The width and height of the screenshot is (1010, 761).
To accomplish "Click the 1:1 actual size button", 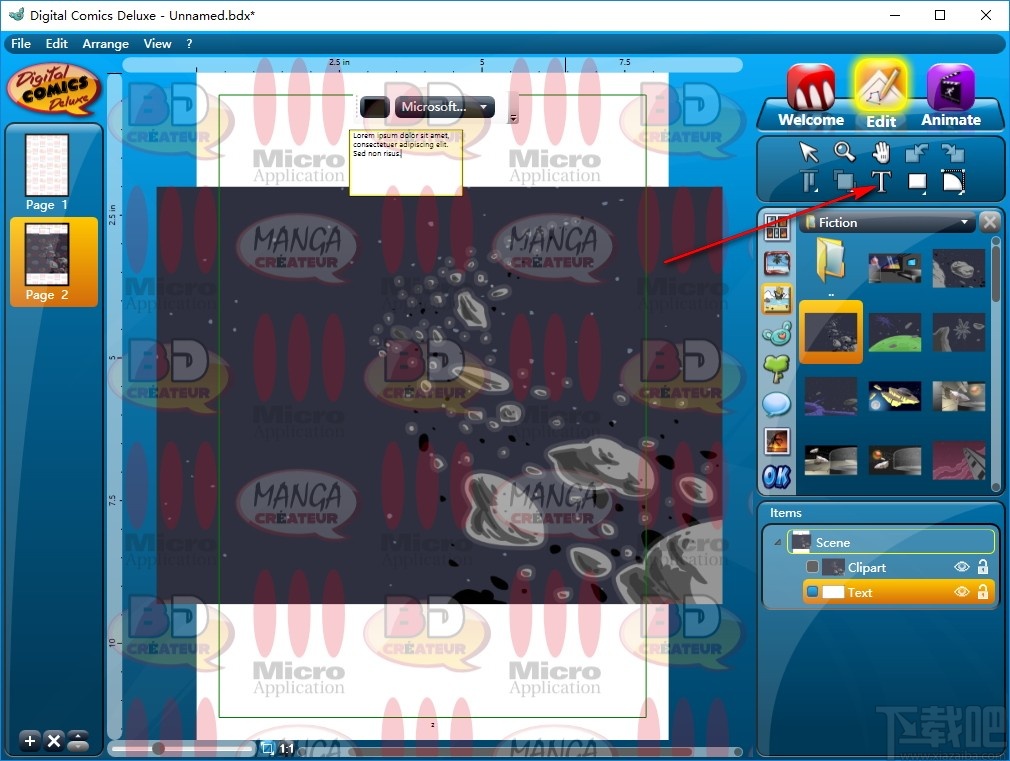I will [x=287, y=749].
